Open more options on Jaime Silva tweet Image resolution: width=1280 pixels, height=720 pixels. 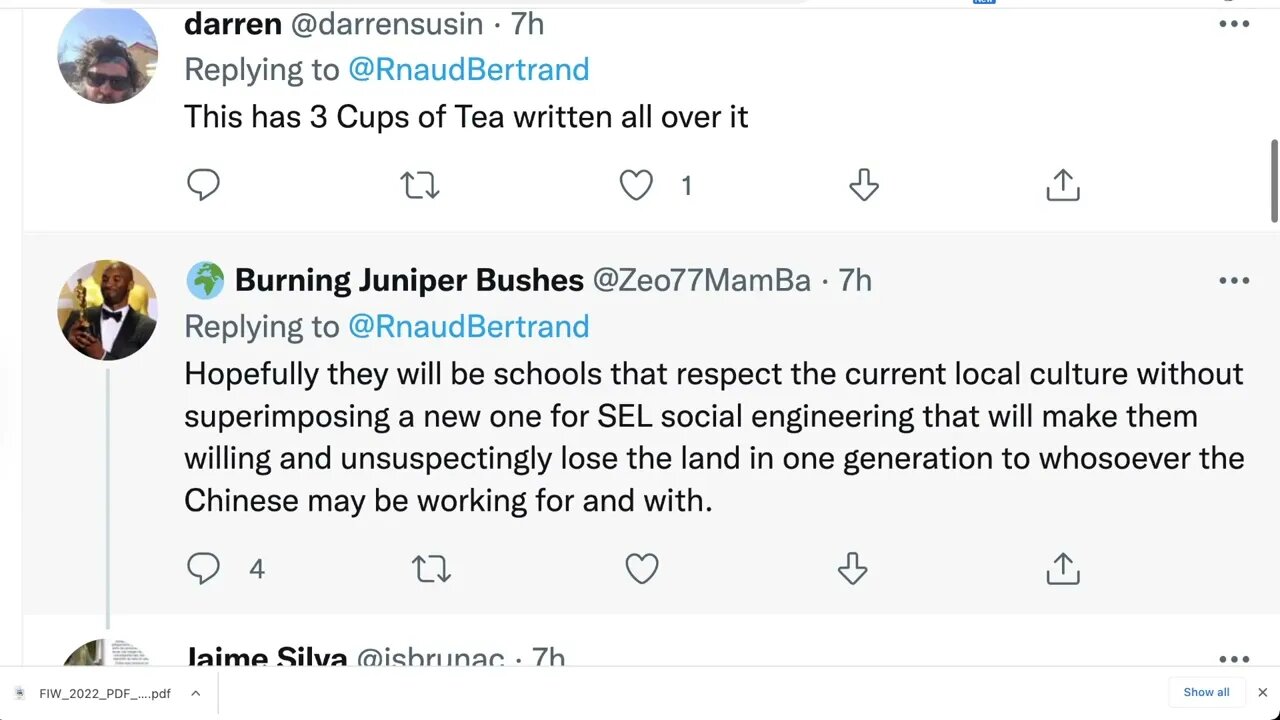pyautogui.click(x=1234, y=659)
